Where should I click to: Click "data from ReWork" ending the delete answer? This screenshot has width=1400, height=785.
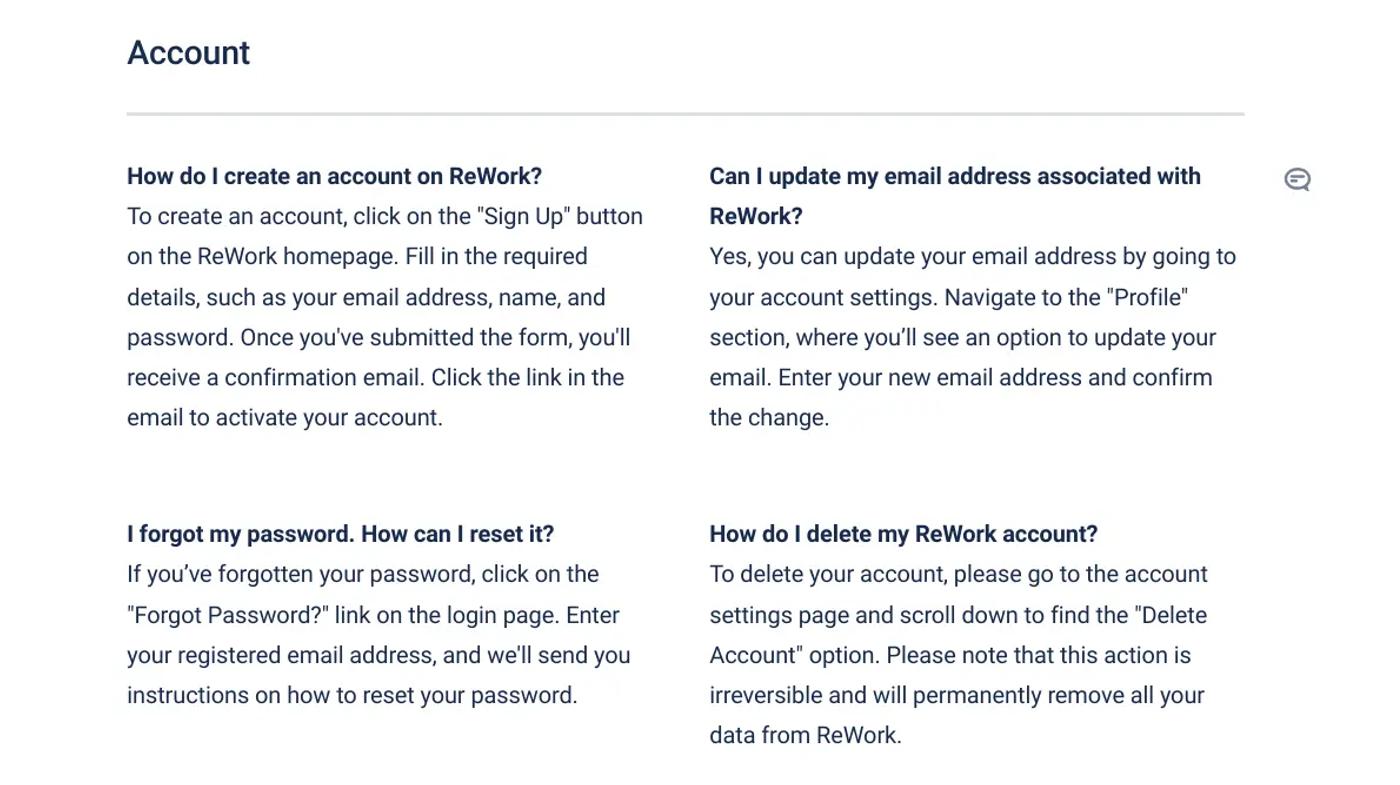tap(804, 735)
